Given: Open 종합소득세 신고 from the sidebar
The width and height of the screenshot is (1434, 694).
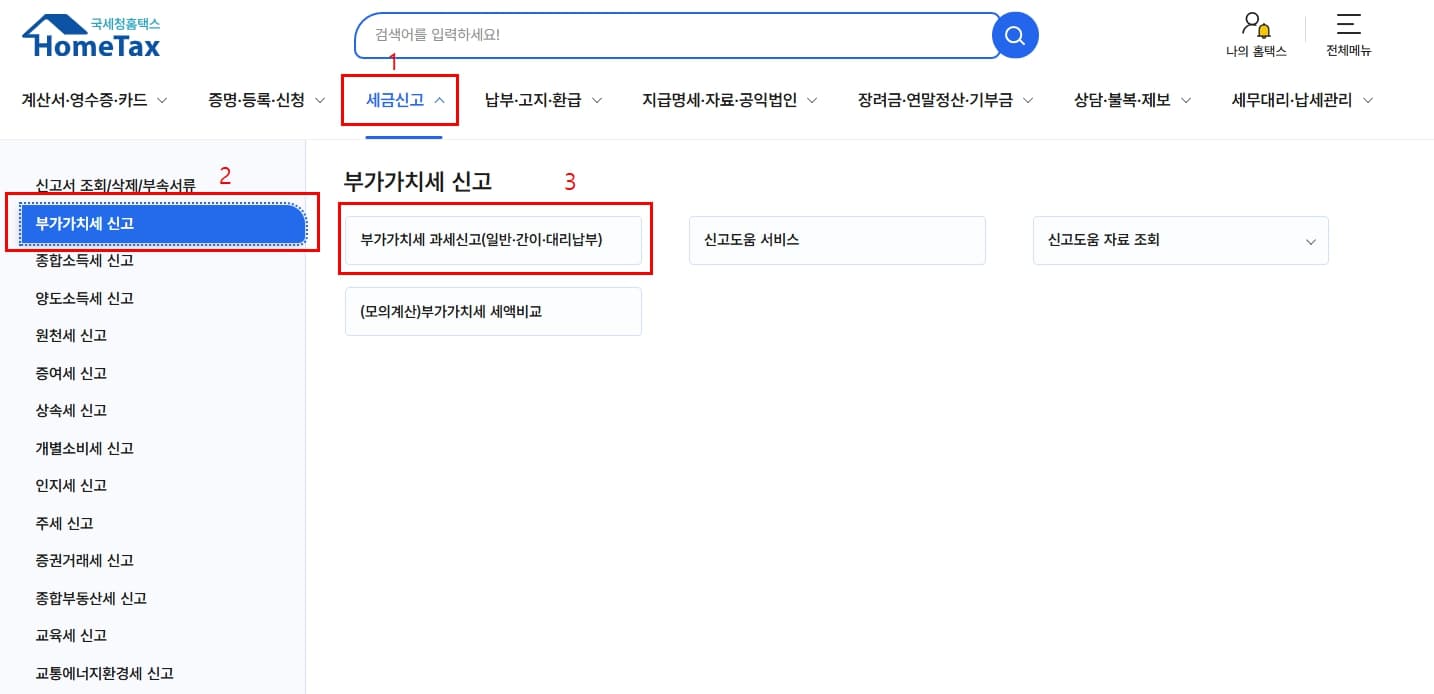Looking at the screenshot, I should click(84, 260).
